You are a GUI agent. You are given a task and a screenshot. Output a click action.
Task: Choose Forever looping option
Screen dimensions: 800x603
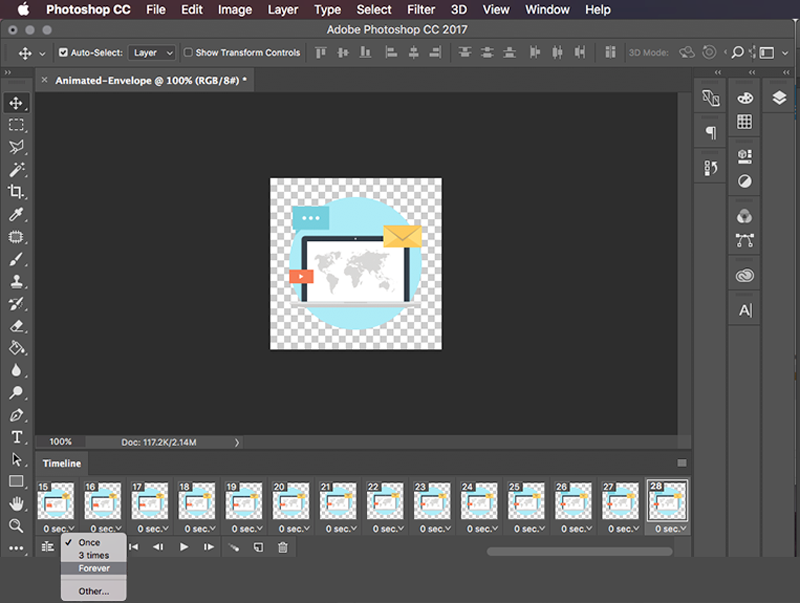[x=94, y=568]
